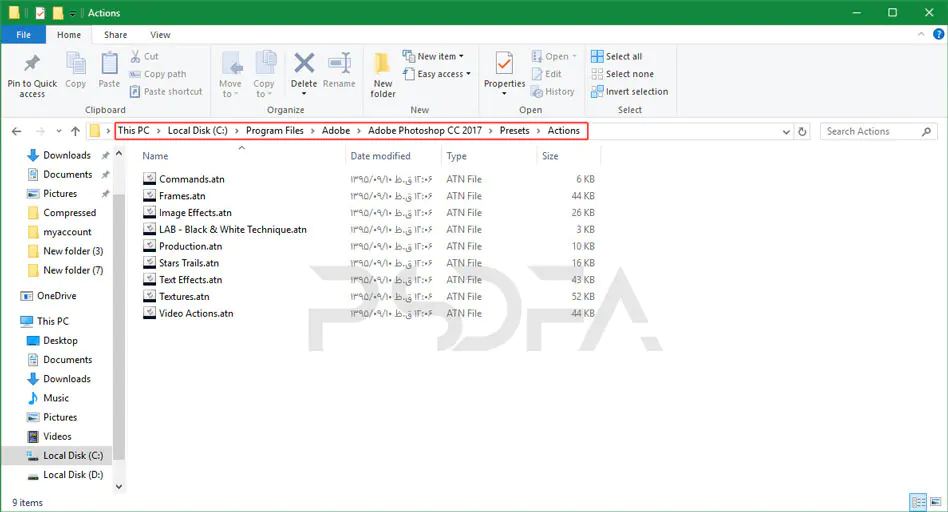The width and height of the screenshot is (948, 512).
Task: Open the Easy access dropdown
Action: pos(437,74)
